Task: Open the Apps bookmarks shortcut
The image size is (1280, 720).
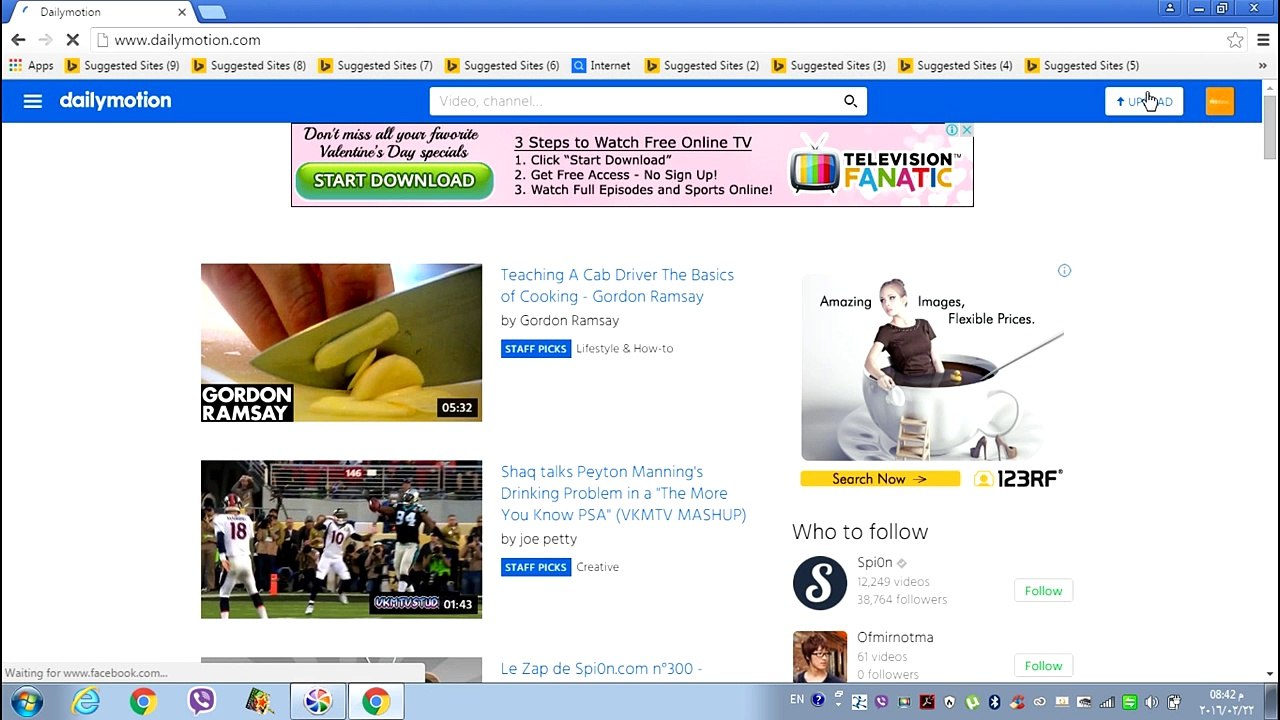Action: [31, 65]
